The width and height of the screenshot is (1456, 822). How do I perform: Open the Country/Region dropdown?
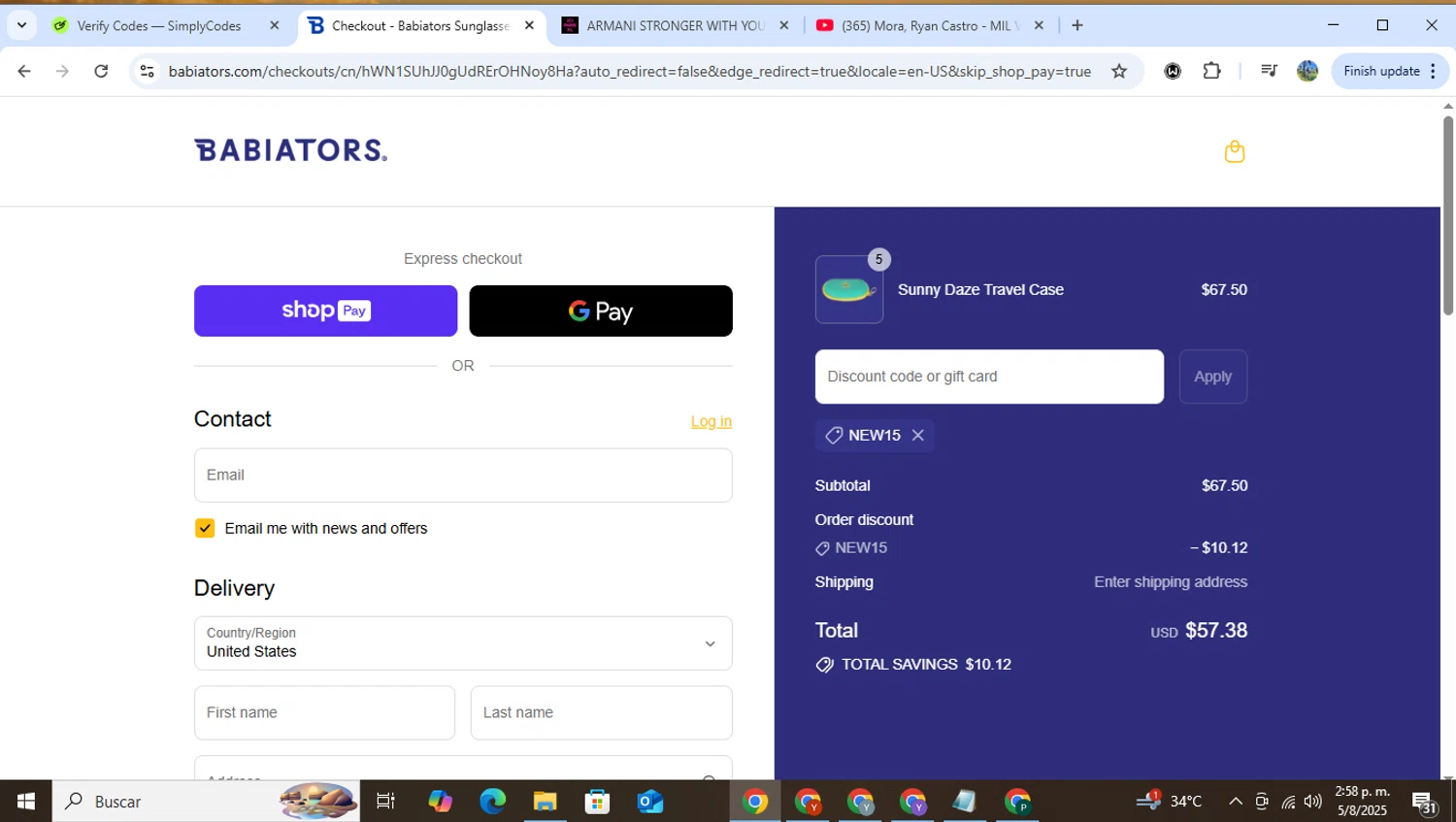[x=463, y=642]
